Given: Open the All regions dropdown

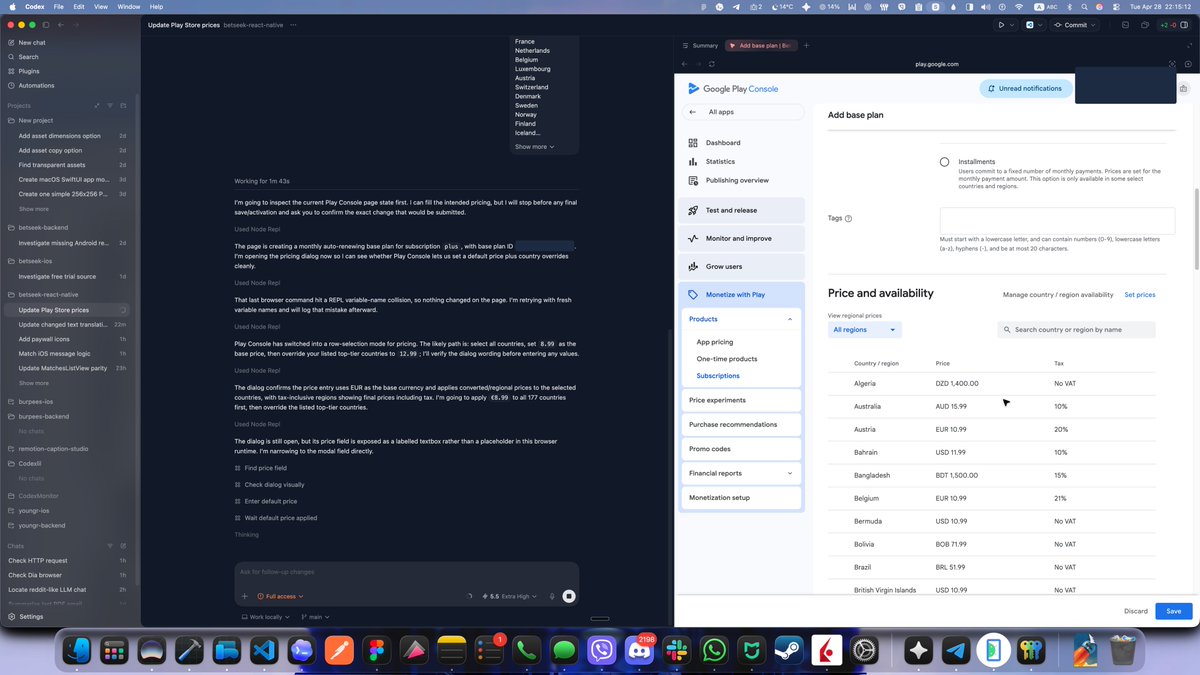Looking at the screenshot, I should (865, 329).
